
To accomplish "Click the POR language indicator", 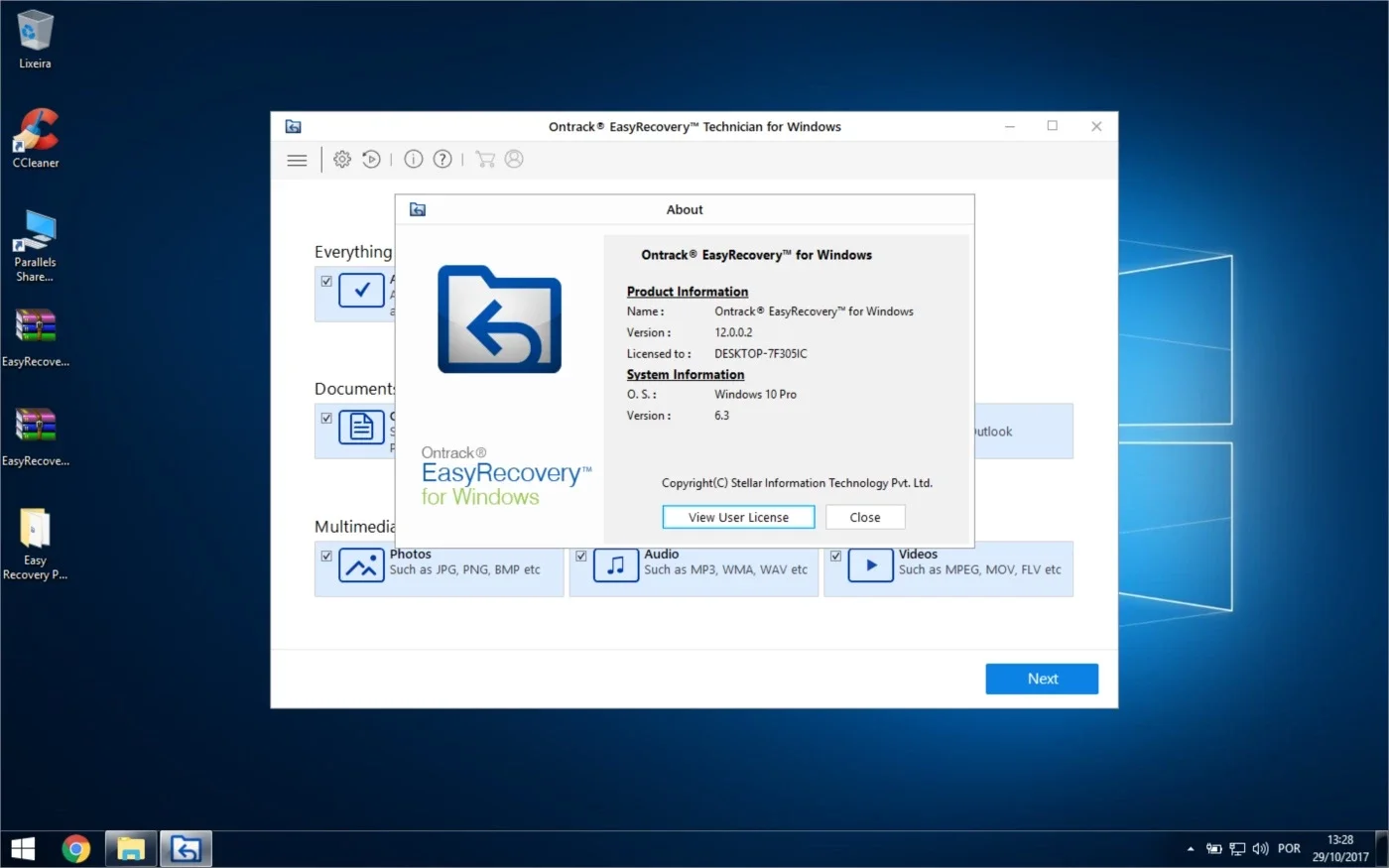I will click(x=1289, y=849).
